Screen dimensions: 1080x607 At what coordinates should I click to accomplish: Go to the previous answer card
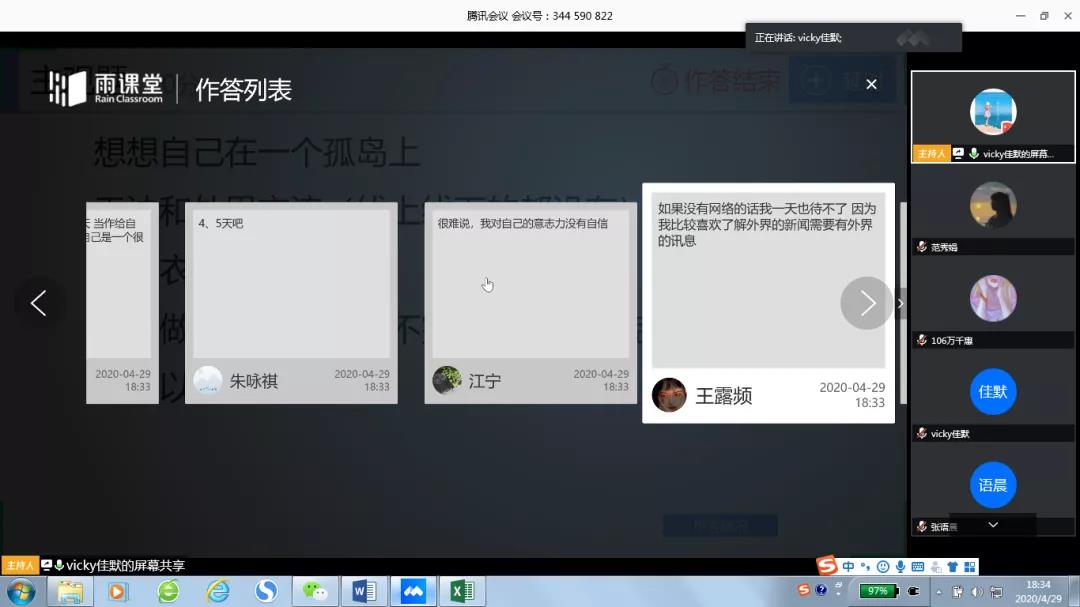tap(39, 303)
